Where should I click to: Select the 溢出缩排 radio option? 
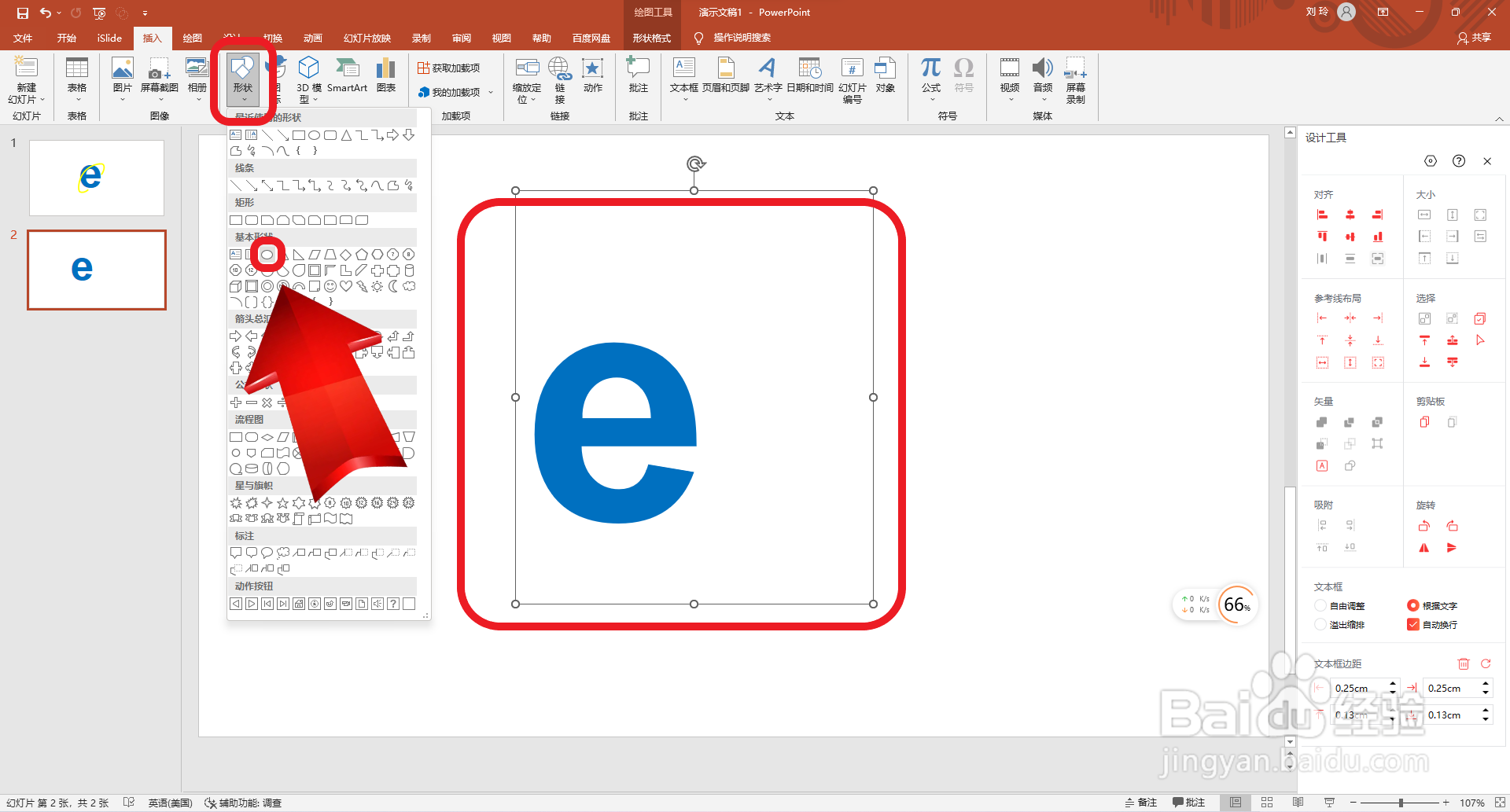tap(1320, 624)
